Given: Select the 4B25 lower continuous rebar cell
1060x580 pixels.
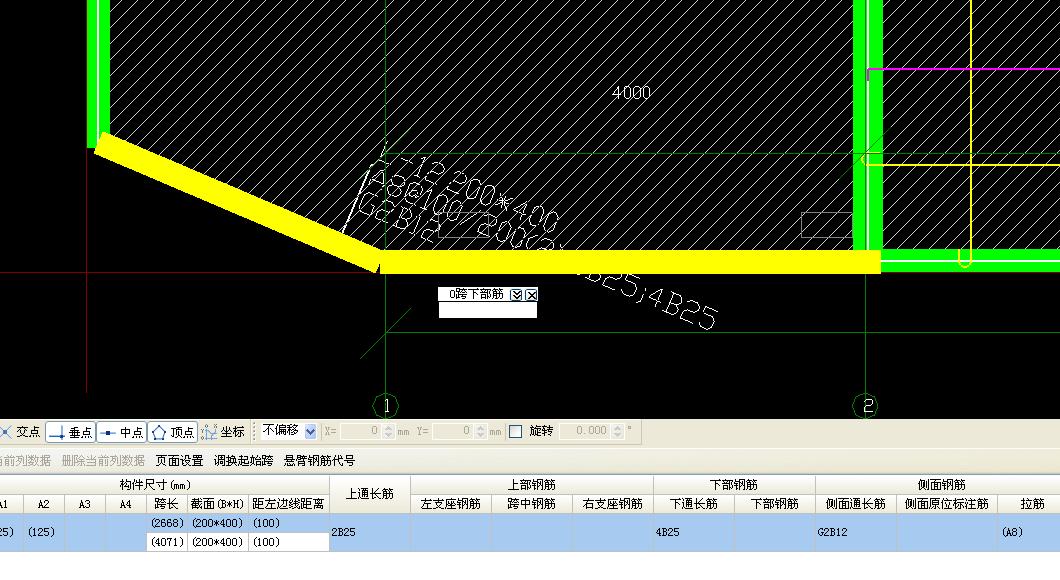Looking at the screenshot, I should pyautogui.click(x=694, y=532).
